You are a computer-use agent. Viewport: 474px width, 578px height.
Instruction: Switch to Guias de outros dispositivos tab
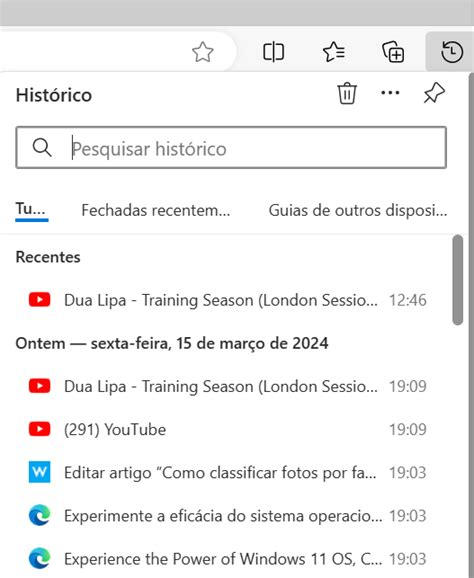coord(358,210)
